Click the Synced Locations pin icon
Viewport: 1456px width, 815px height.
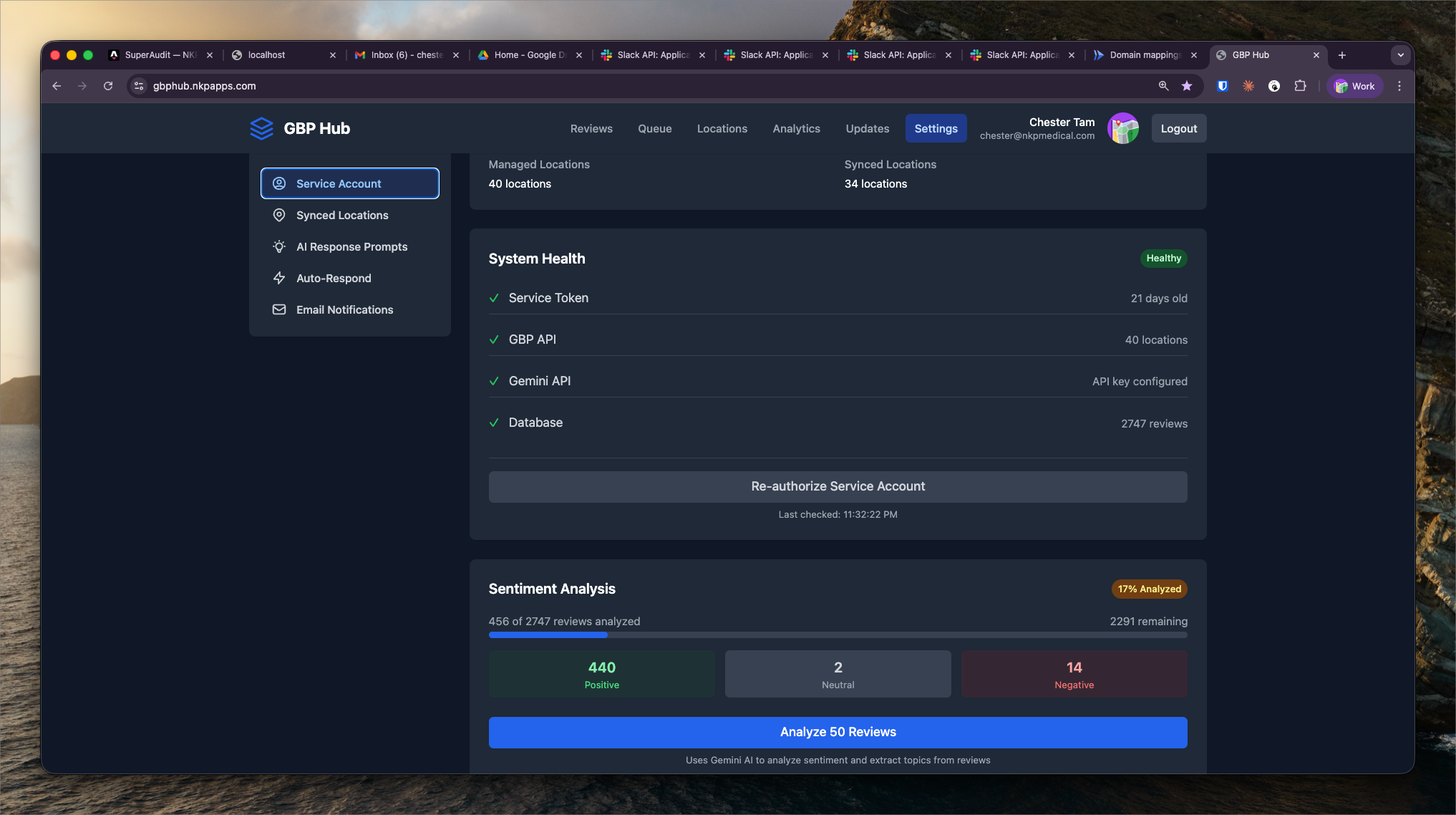pos(279,215)
